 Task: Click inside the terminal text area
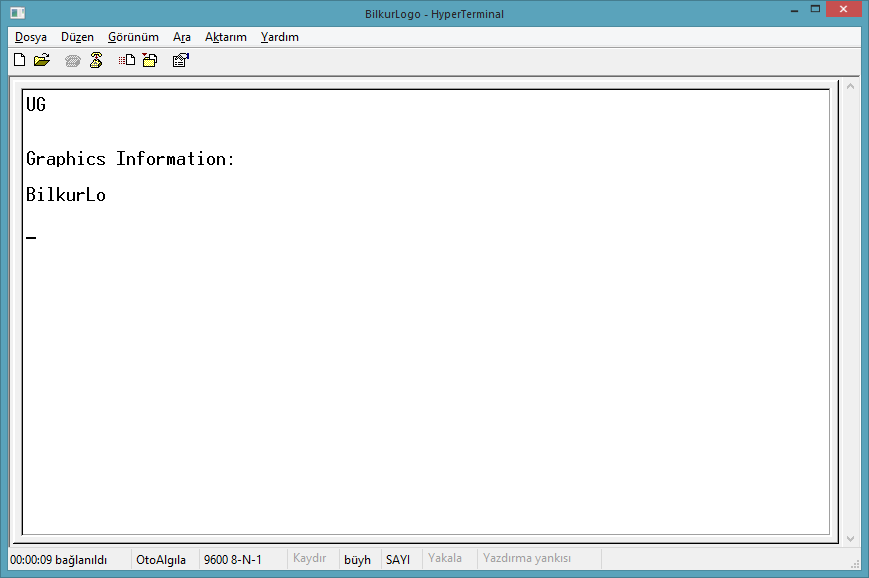425,350
